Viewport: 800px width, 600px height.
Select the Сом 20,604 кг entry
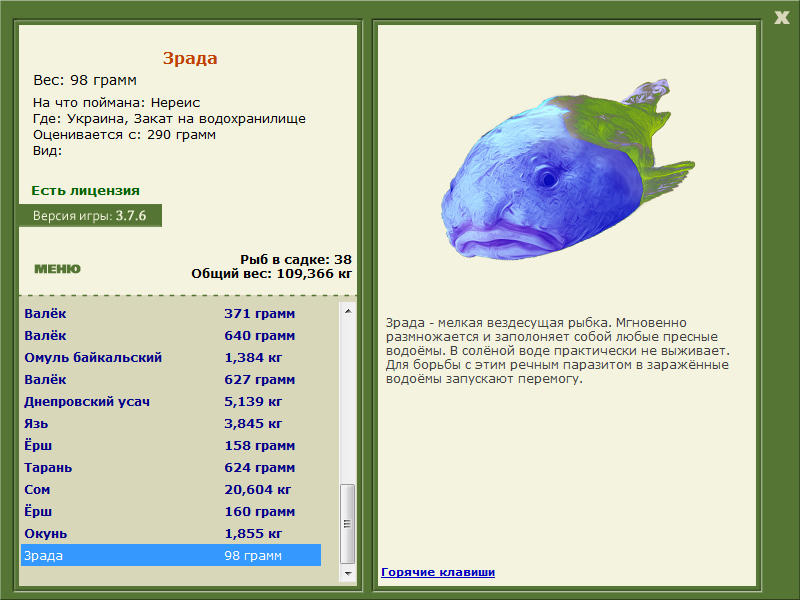171,489
